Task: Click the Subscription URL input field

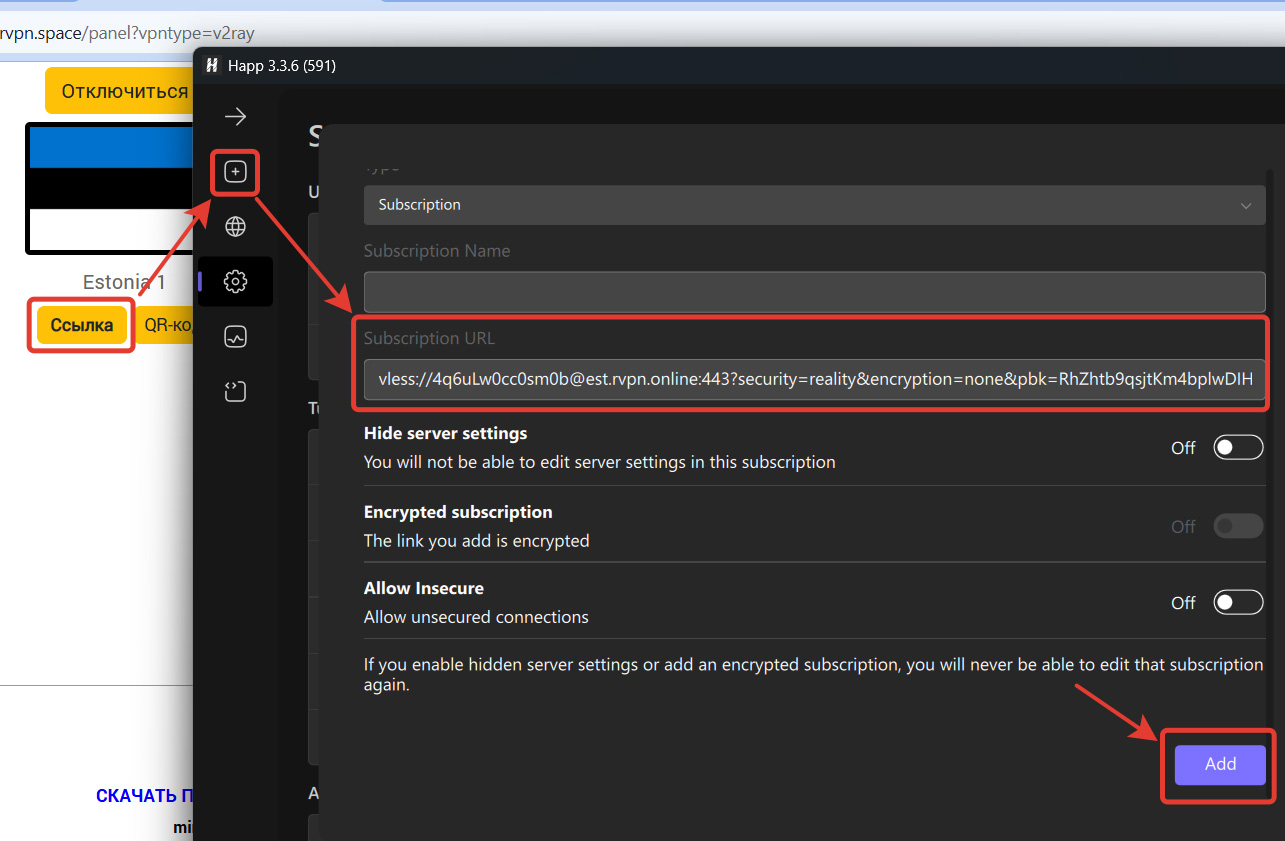Action: 814,380
